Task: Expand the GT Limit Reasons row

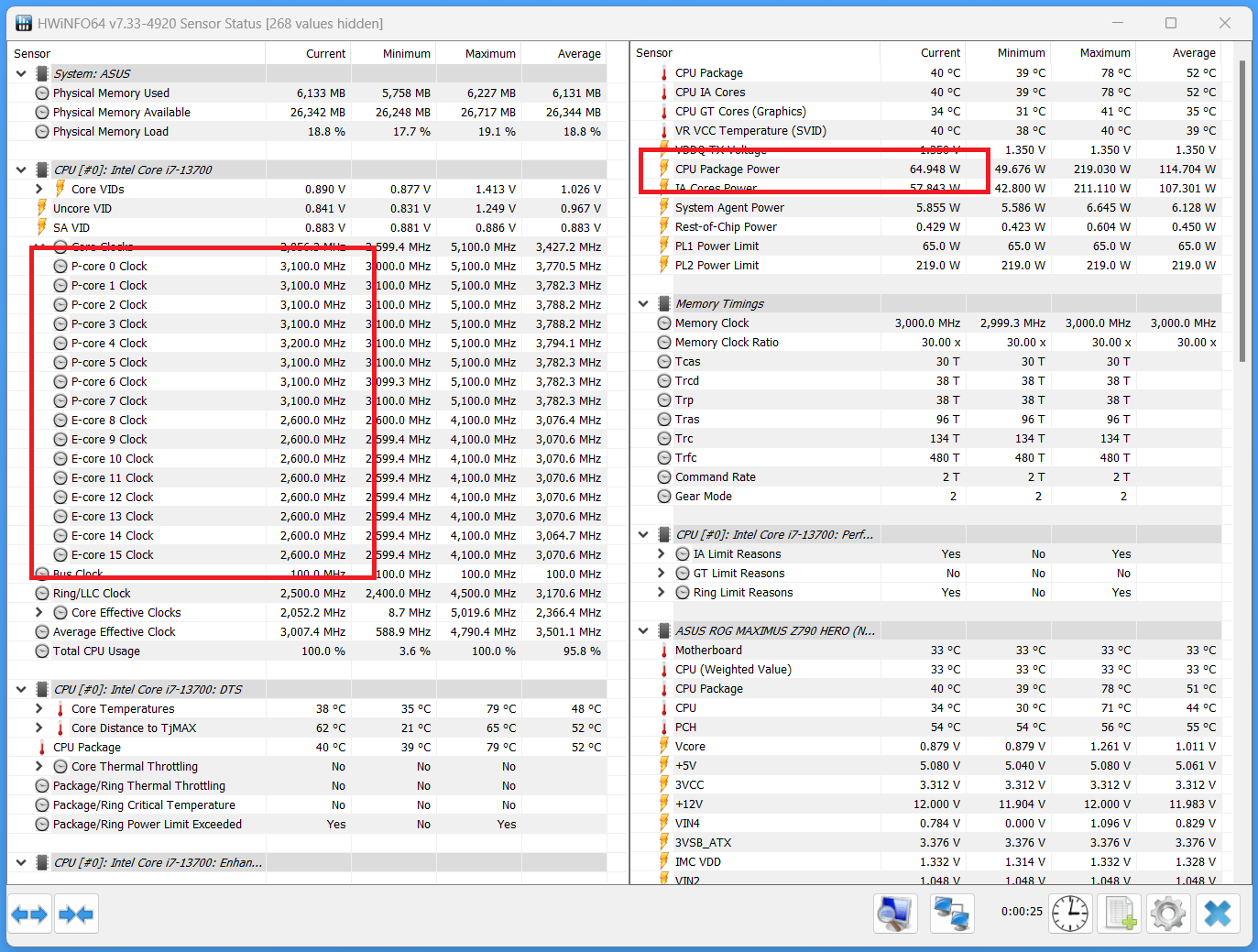Action: tap(662, 573)
